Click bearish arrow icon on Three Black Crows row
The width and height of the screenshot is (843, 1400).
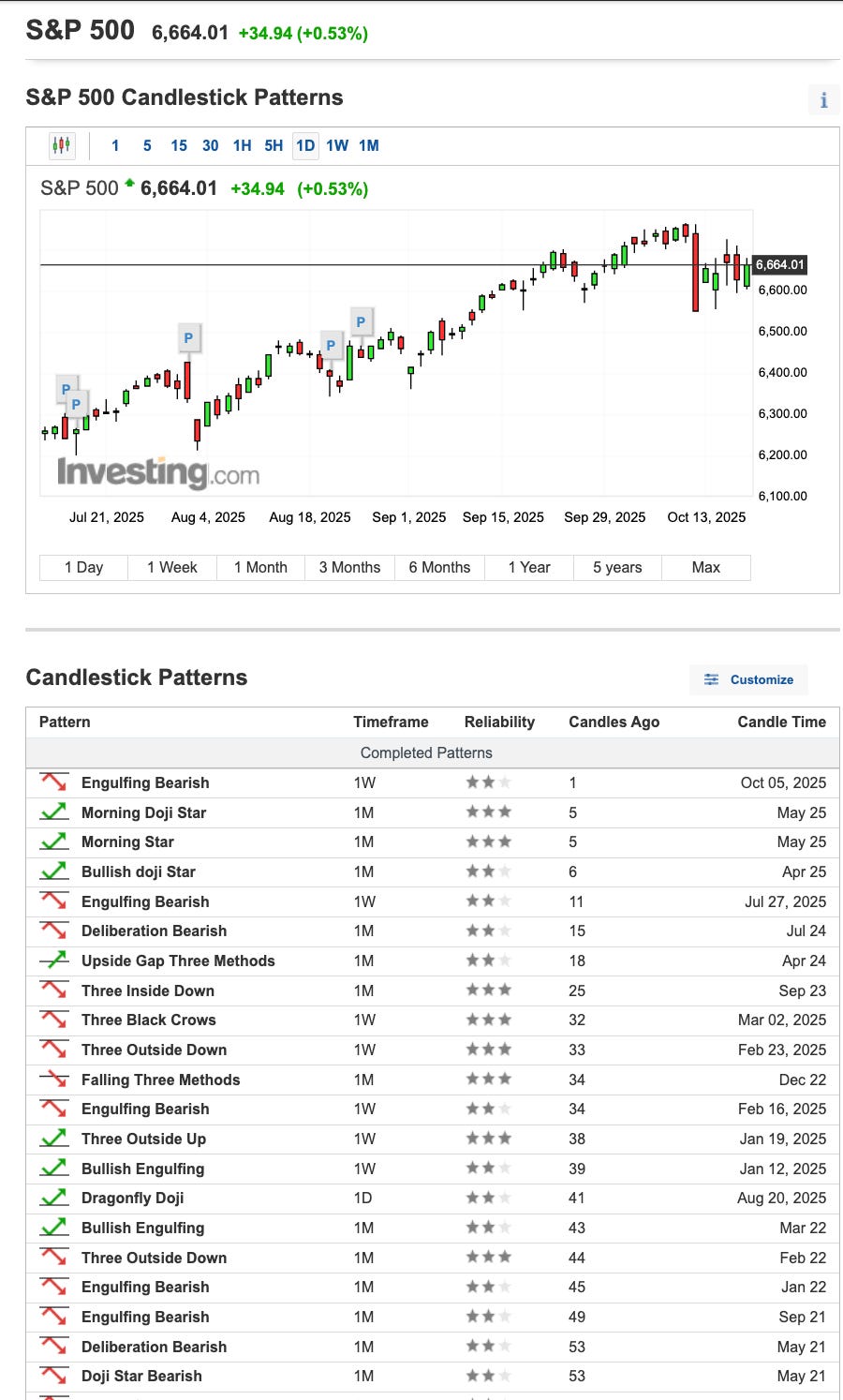click(x=53, y=1020)
